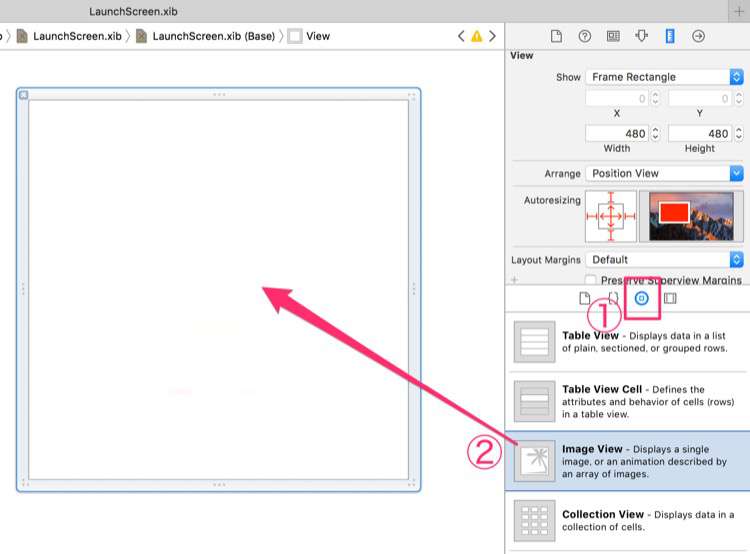Viewport: 750px width, 554px height.
Task: Click the view's close box on canvas
Action: point(23,95)
